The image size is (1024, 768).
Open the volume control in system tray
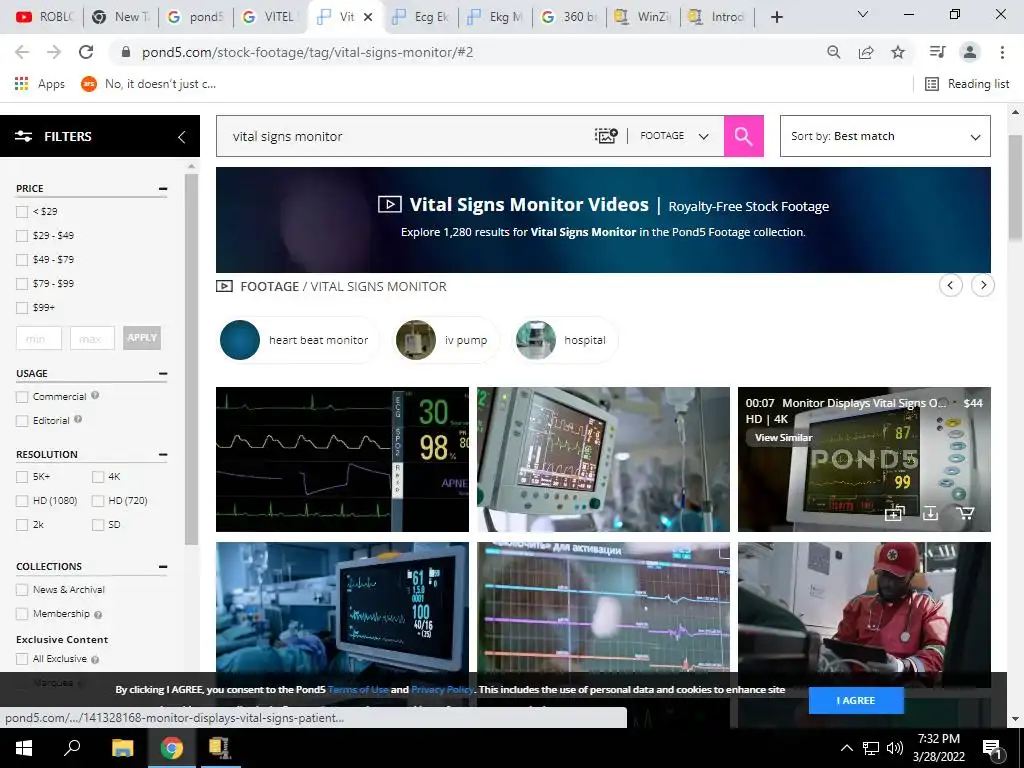[x=895, y=748]
